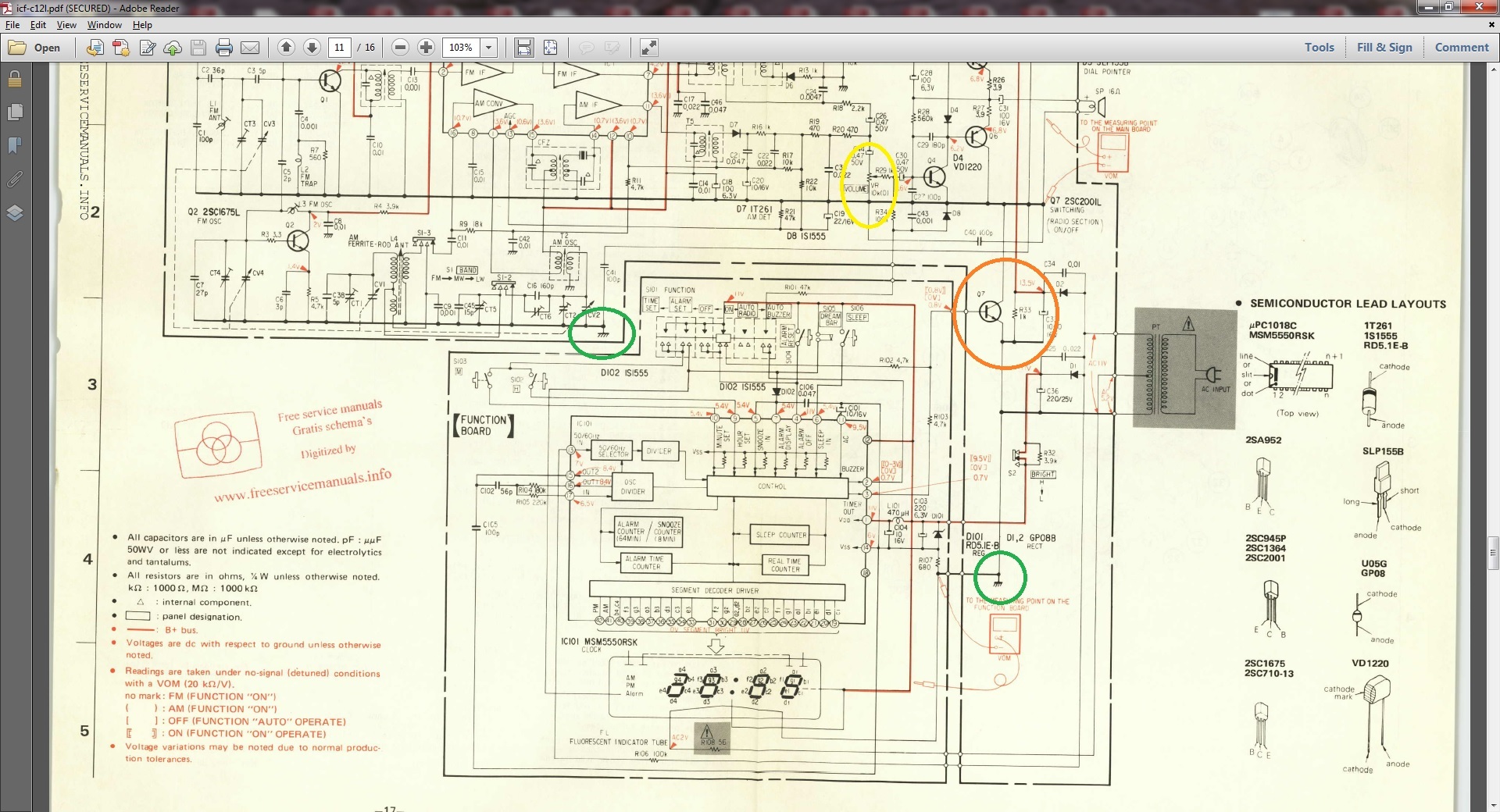Click the SLP155B label in lead layouts
The image size is (1500, 812).
pos(1383,451)
